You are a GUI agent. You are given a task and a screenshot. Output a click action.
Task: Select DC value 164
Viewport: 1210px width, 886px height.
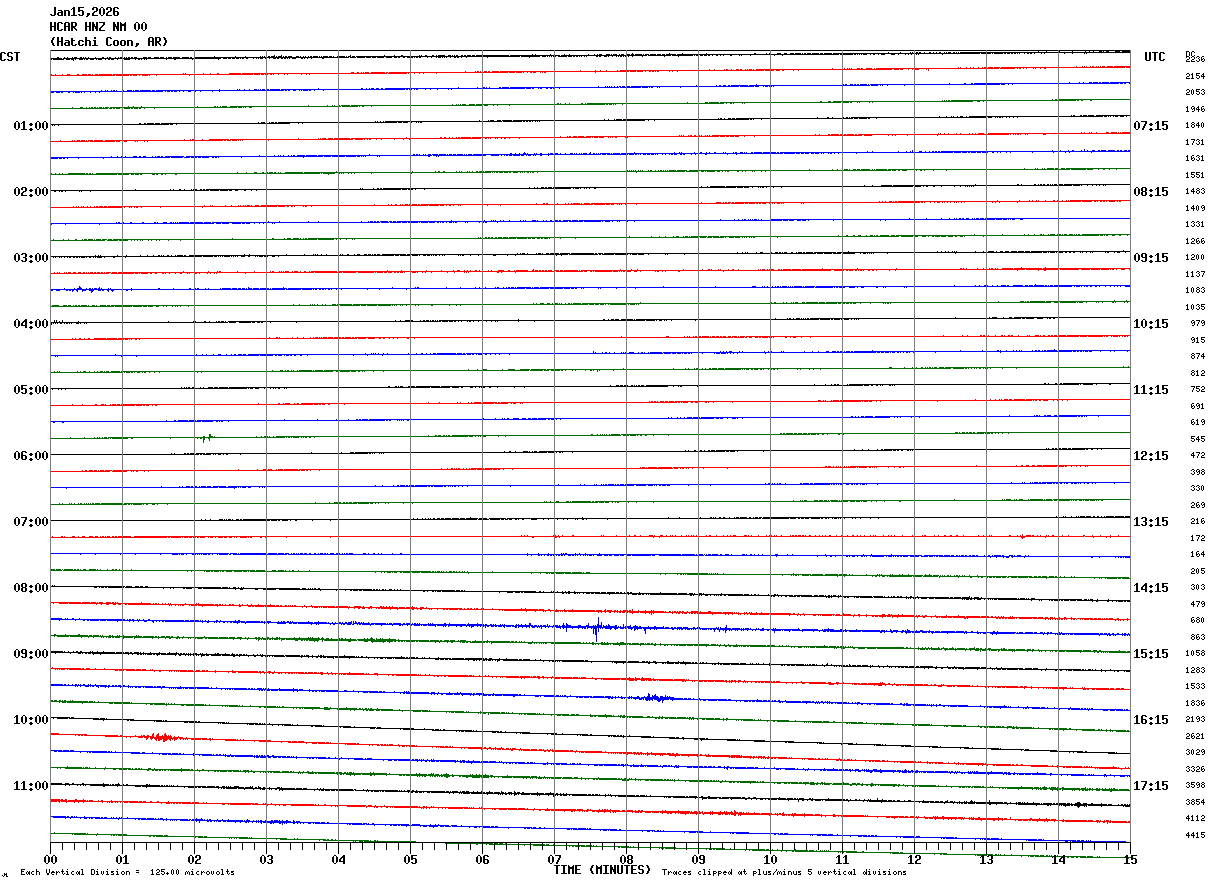tap(1198, 555)
